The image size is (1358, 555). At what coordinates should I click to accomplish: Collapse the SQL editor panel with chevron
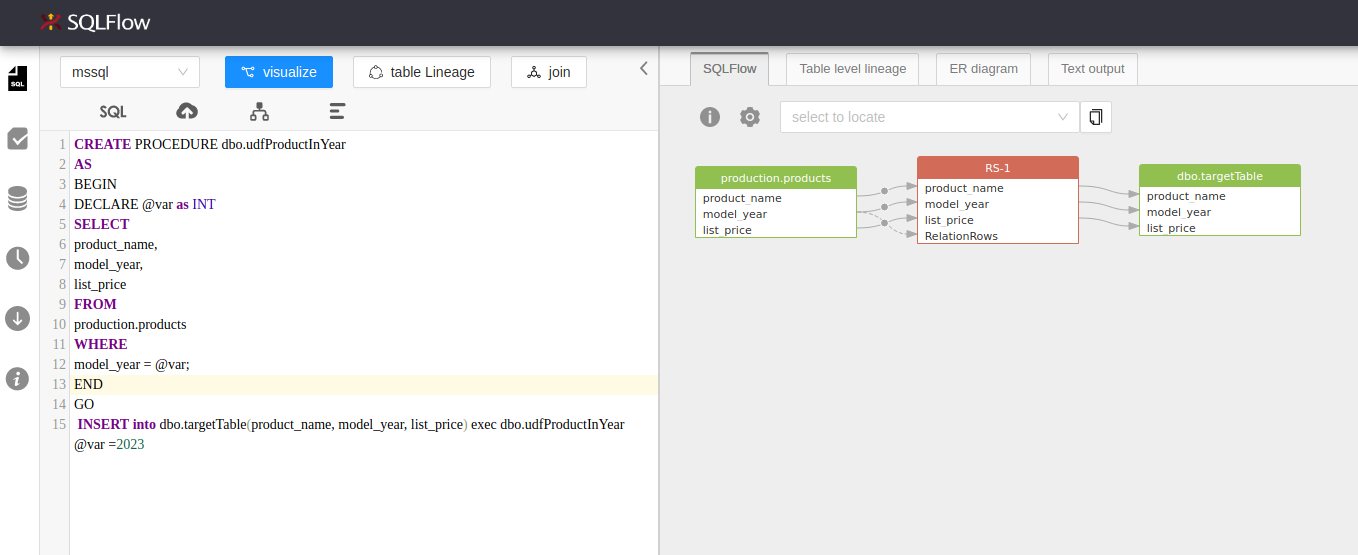[x=643, y=68]
